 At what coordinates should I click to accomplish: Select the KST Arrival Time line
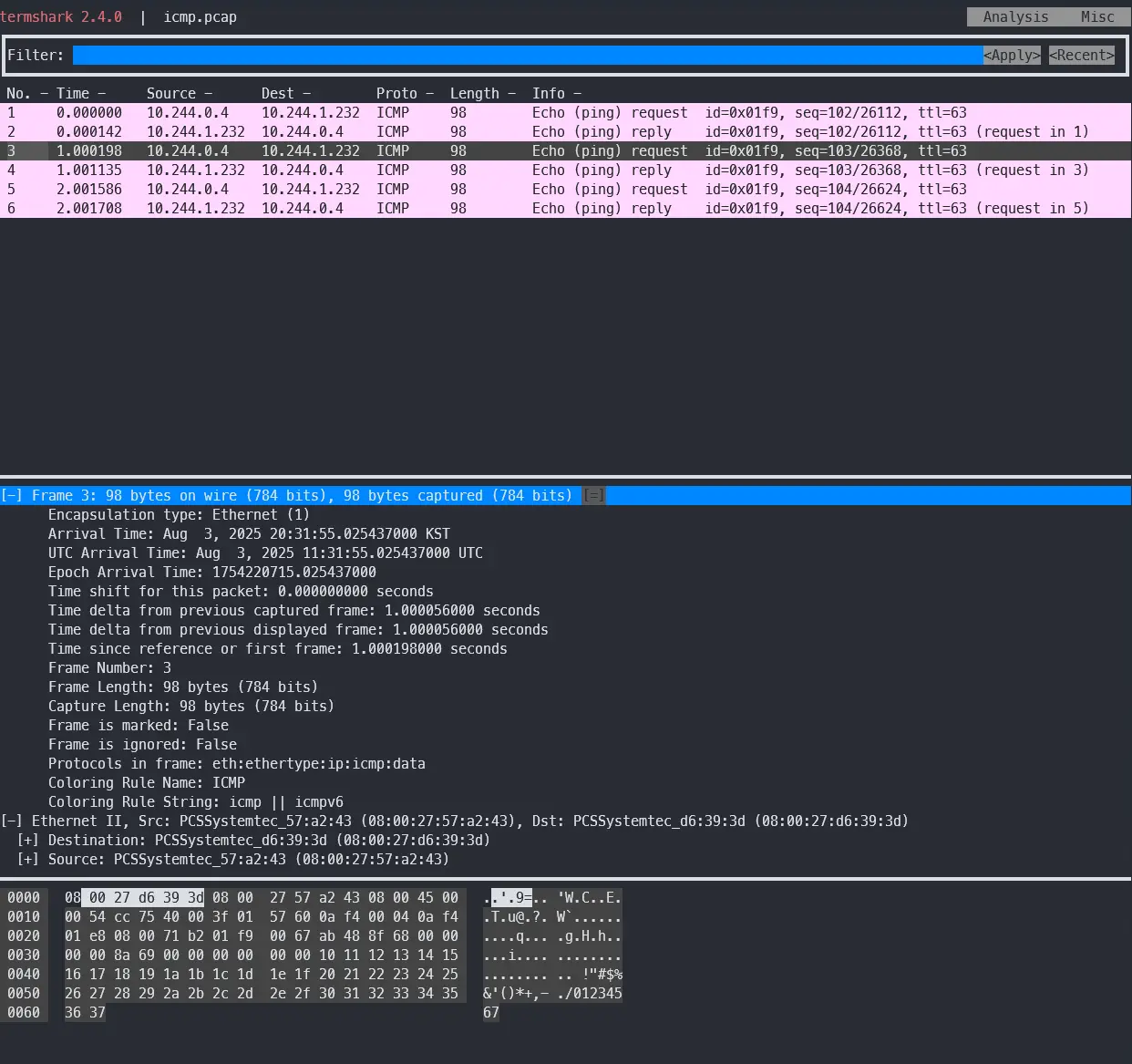click(x=249, y=533)
